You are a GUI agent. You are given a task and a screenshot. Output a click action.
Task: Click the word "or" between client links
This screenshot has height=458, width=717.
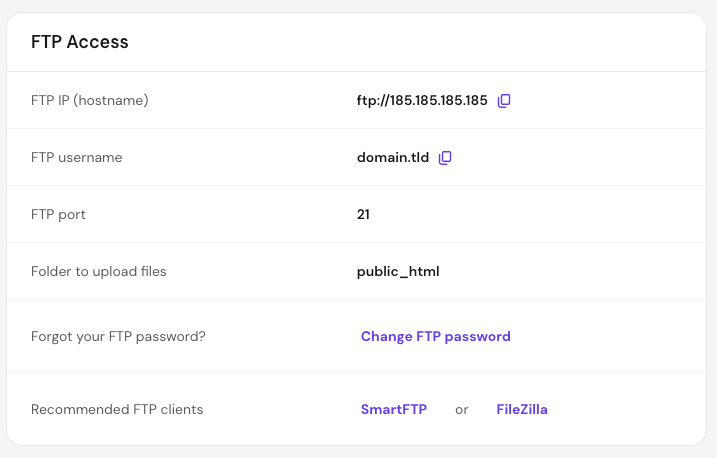pos(462,410)
